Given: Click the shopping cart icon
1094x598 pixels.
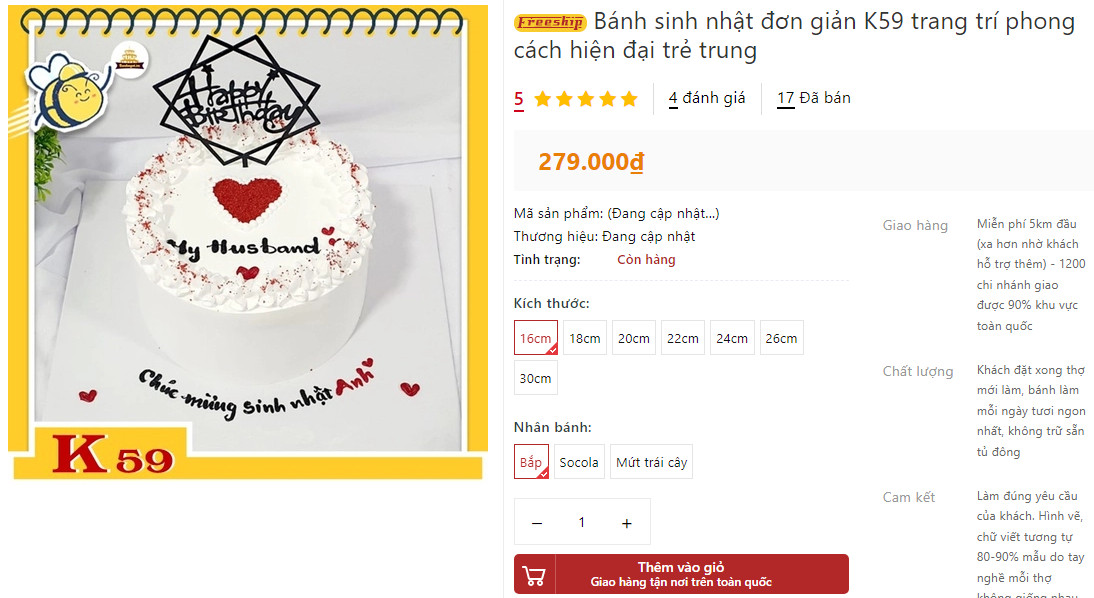Looking at the screenshot, I should pyautogui.click(x=534, y=576).
